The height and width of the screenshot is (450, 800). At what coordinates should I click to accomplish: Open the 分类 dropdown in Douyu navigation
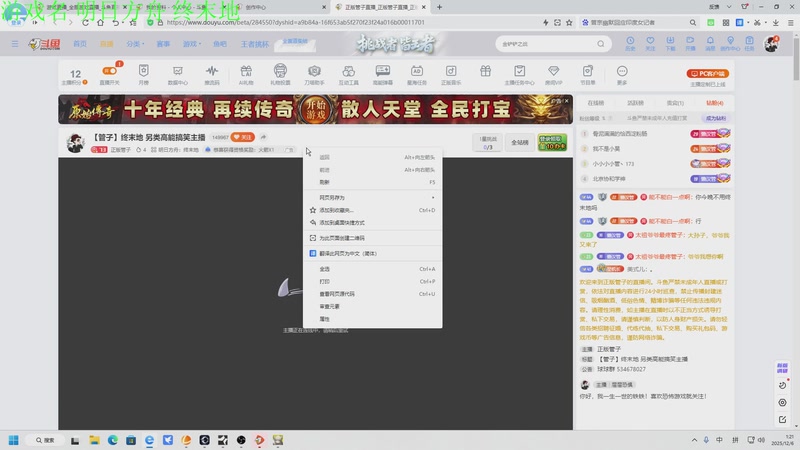pos(135,44)
